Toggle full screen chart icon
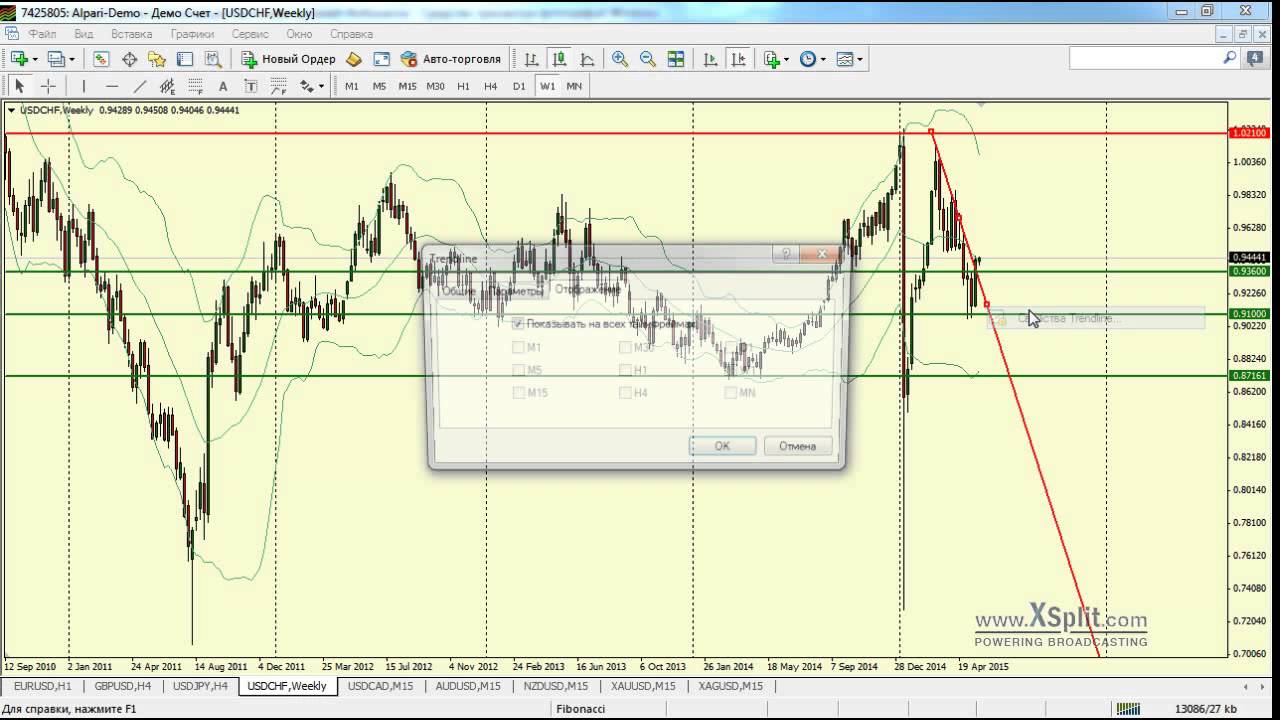The width and height of the screenshot is (1280, 720). click(381, 59)
